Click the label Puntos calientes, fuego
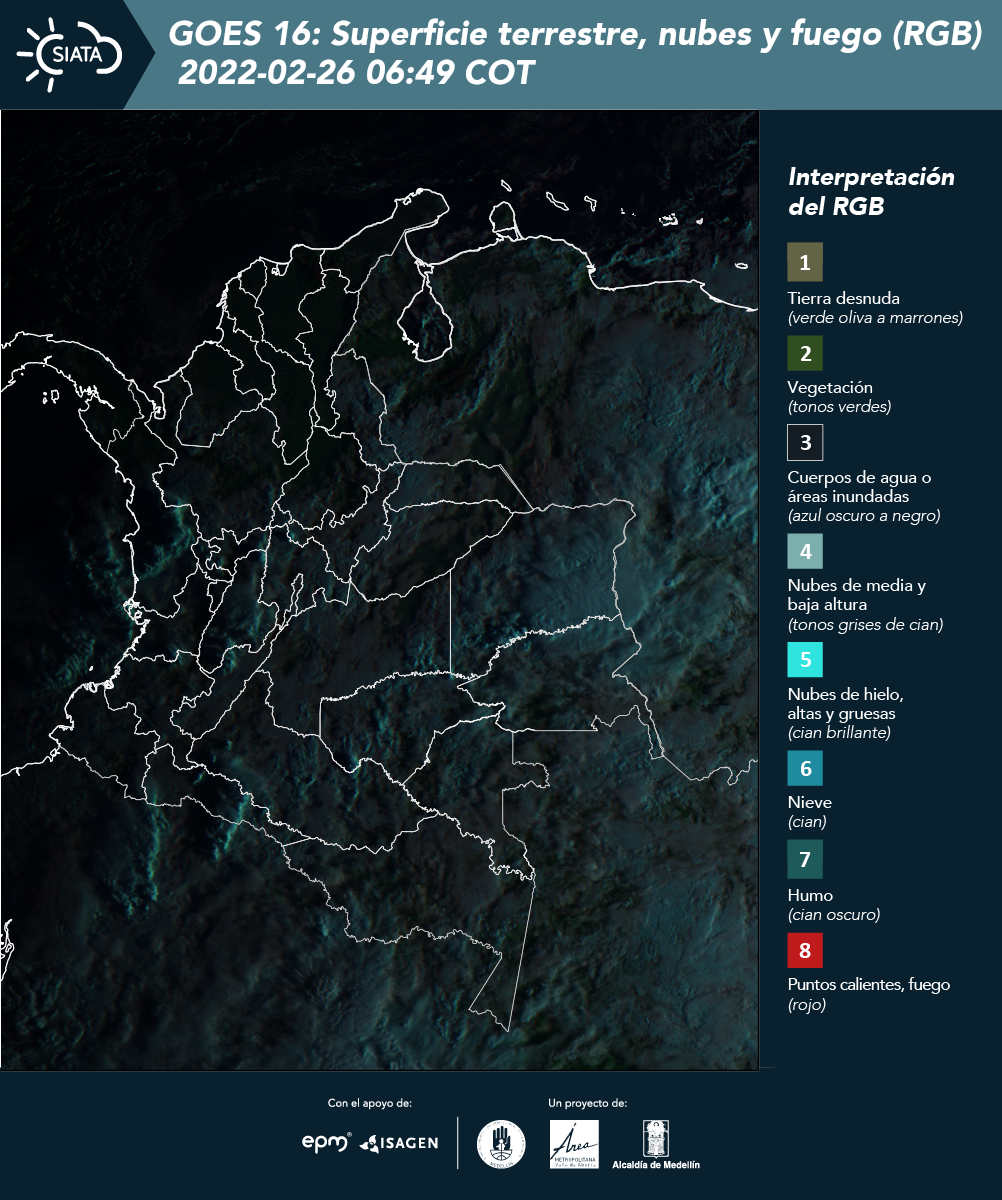Image resolution: width=1002 pixels, height=1200 pixels. click(869, 985)
